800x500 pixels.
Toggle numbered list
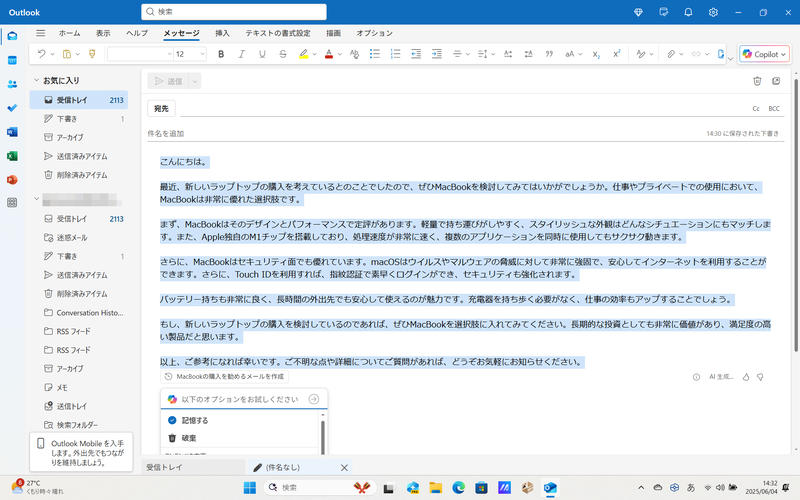click(x=395, y=54)
